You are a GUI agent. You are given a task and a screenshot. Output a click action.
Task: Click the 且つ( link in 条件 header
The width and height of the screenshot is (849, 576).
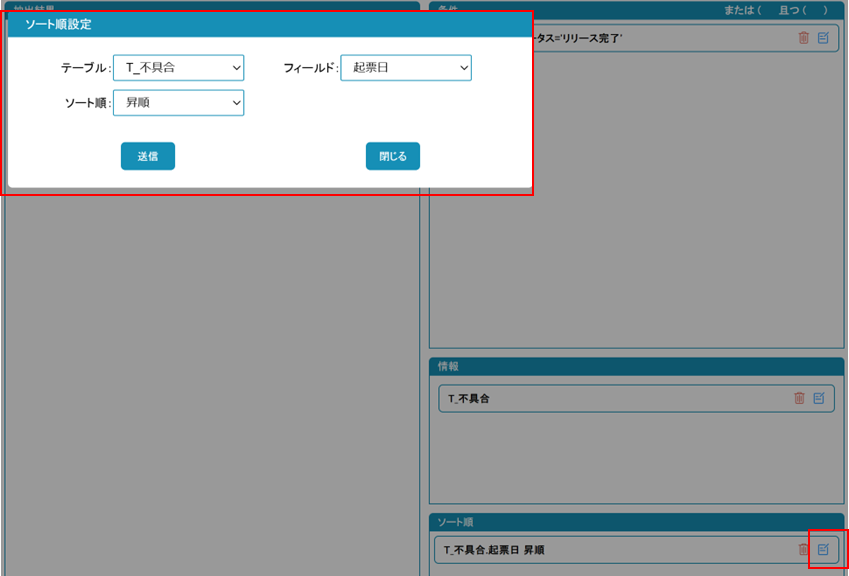click(x=791, y=10)
